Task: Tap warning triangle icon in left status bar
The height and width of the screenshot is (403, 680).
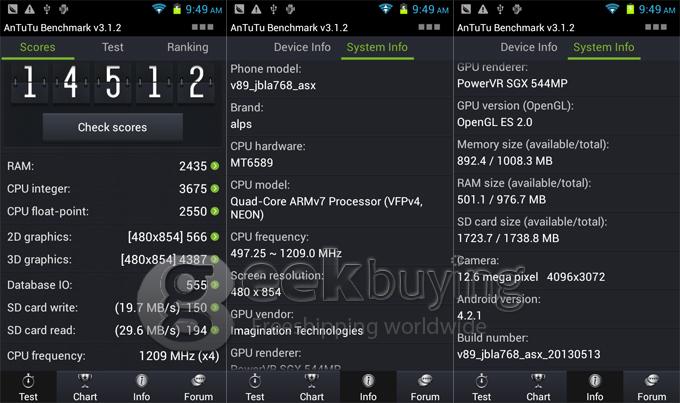Action: [x=29, y=9]
